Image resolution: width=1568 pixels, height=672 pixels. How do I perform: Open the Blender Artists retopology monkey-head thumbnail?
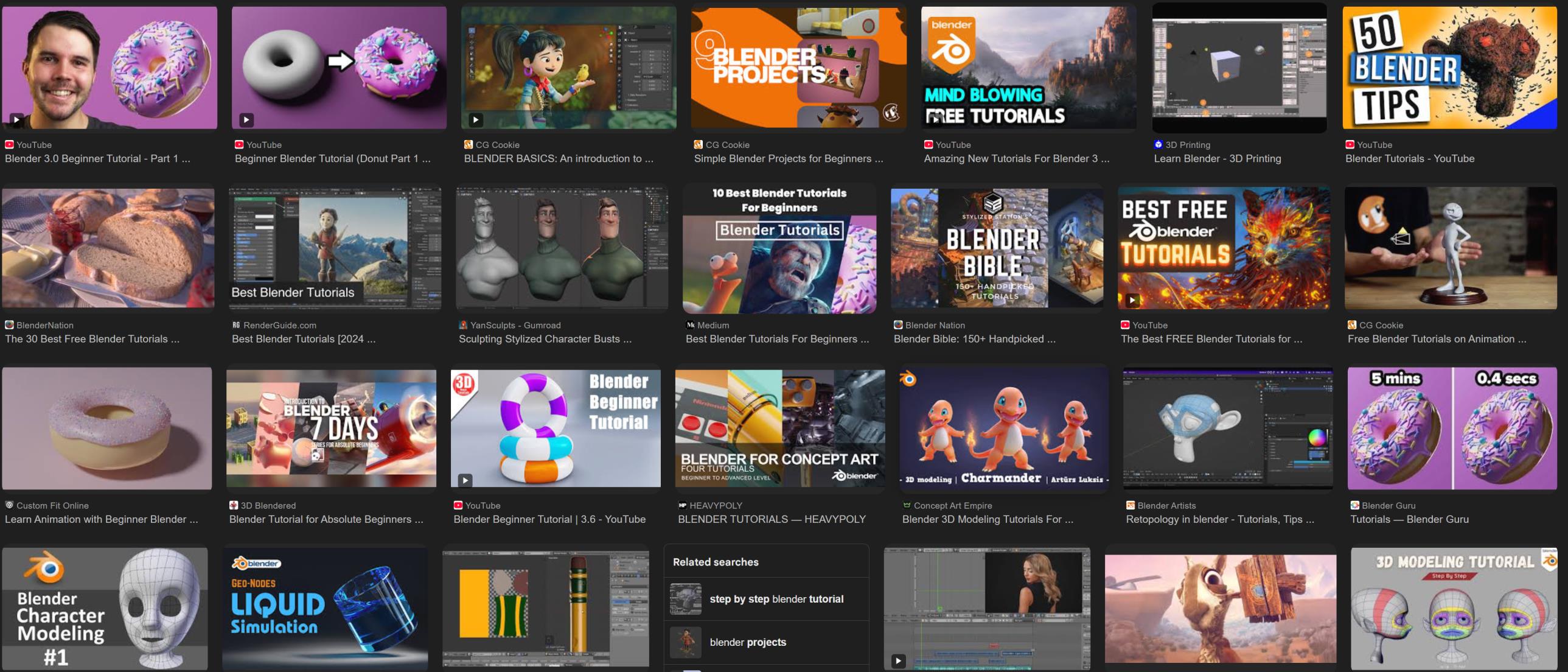pos(1228,428)
